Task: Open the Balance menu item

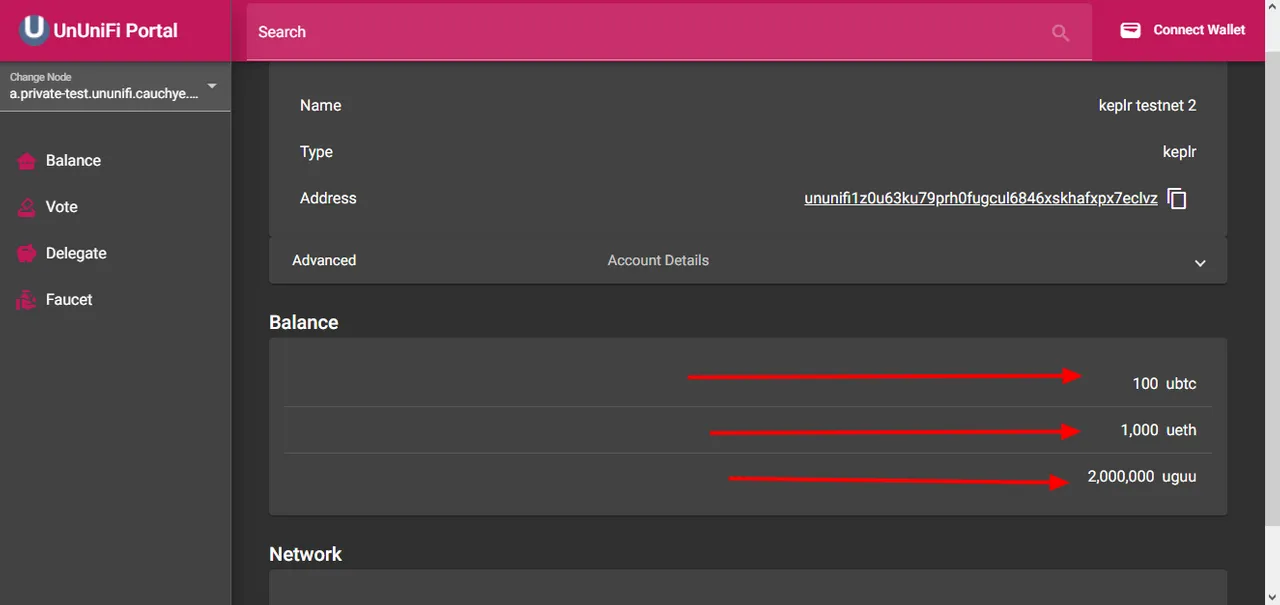Action: point(115,161)
